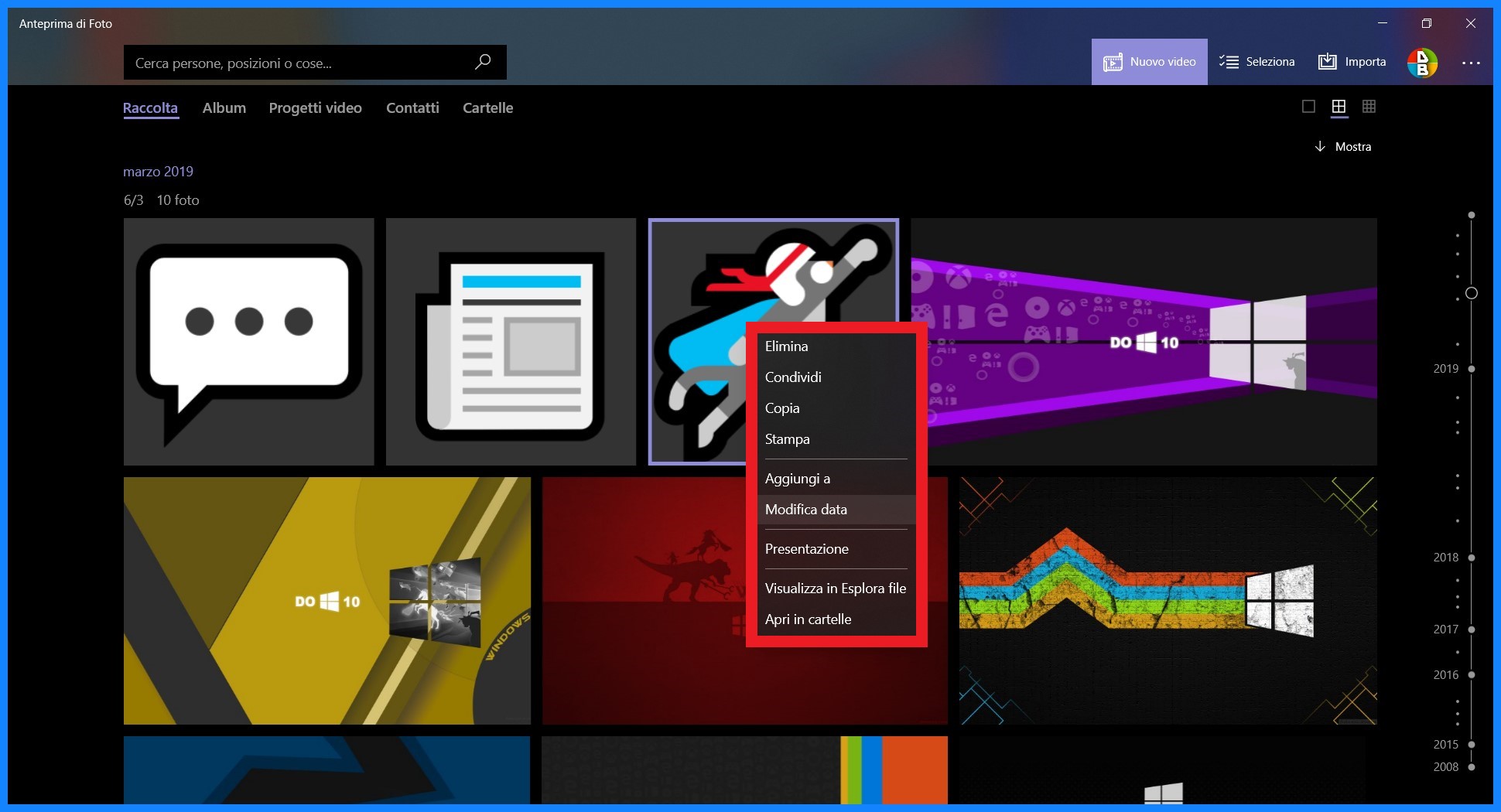The width and height of the screenshot is (1501, 812).
Task: Choose Apri in cartelle in the menu
Action: tap(836, 619)
